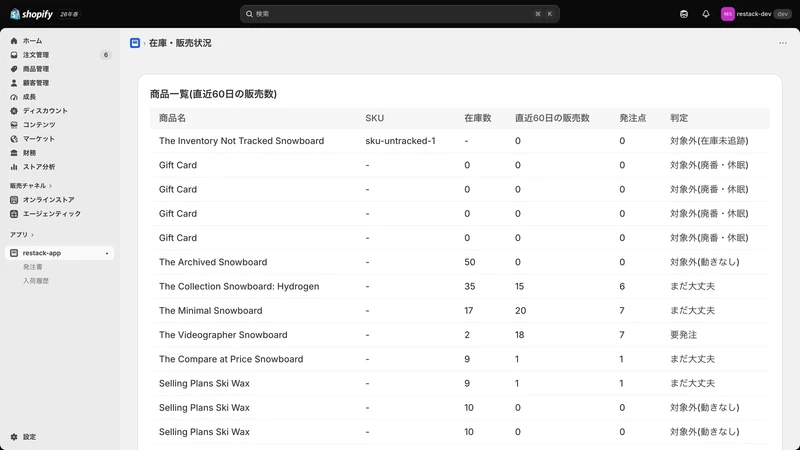This screenshot has height=450, width=800.
Task: Click the 直近60日の販売数 column header
Action: (552, 118)
